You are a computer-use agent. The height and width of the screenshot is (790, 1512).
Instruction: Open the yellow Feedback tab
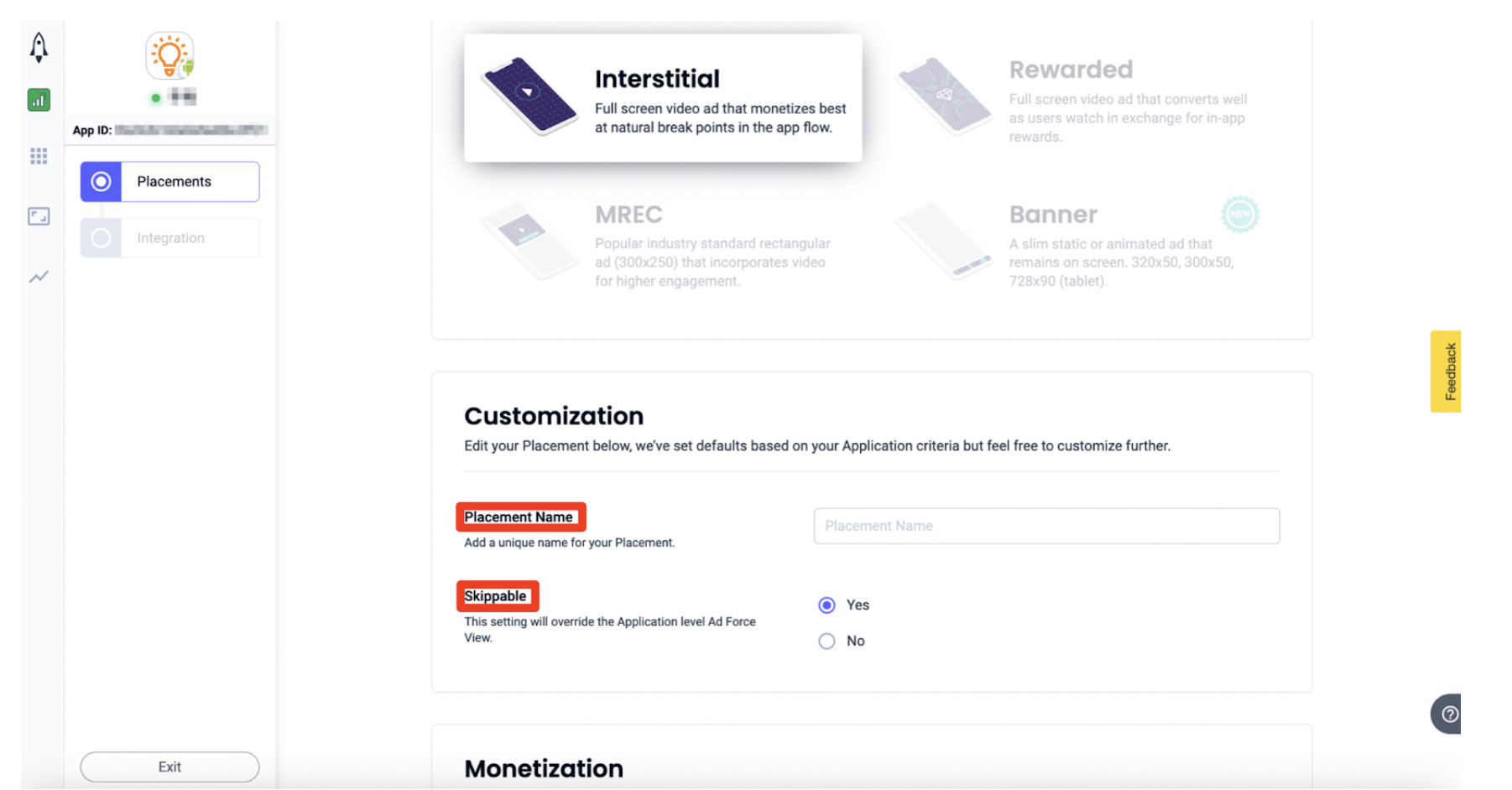pos(1446,372)
